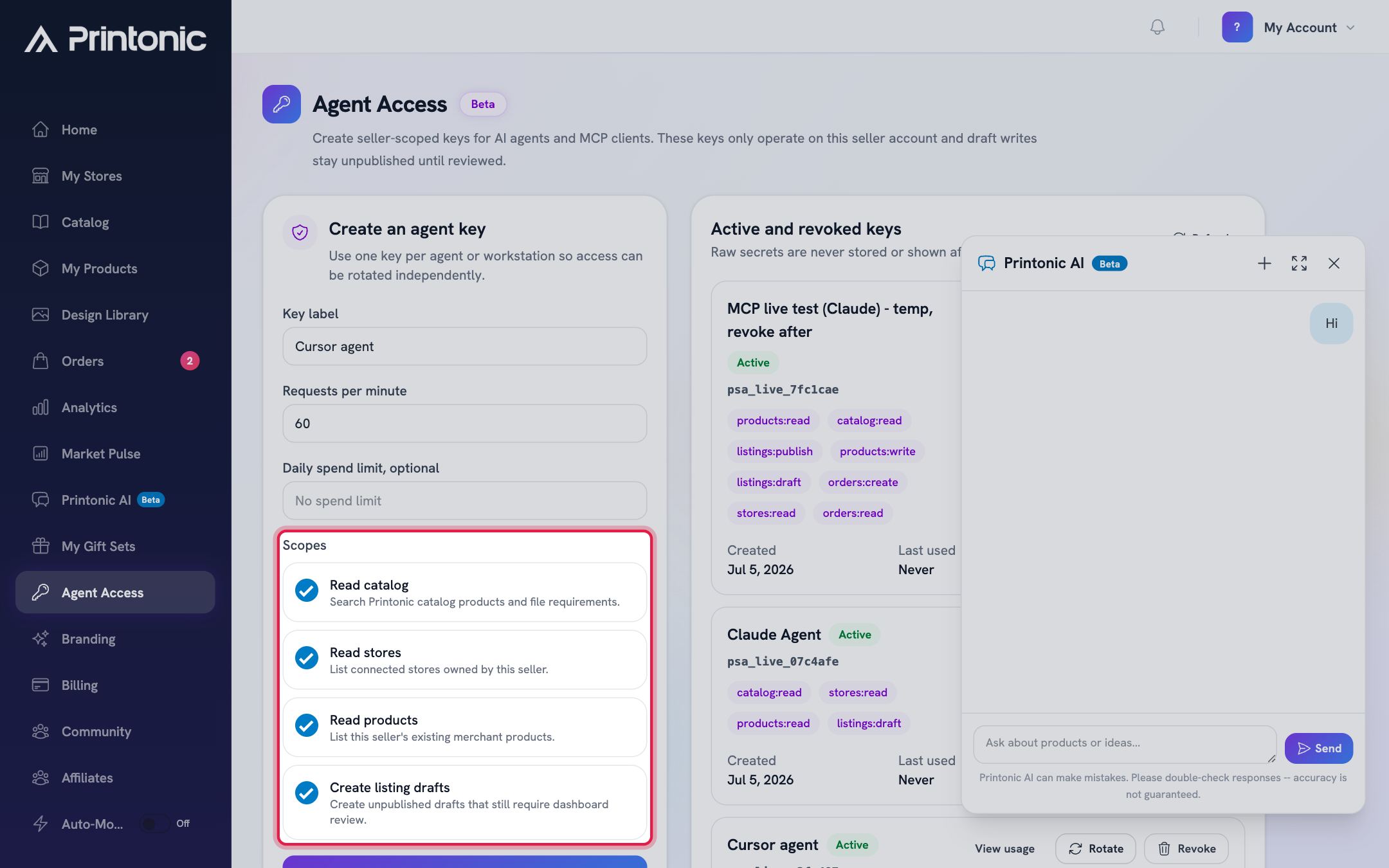Image resolution: width=1389 pixels, height=868 pixels.
Task: Click View usage for Cursor agent
Action: tap(1004, 849)
